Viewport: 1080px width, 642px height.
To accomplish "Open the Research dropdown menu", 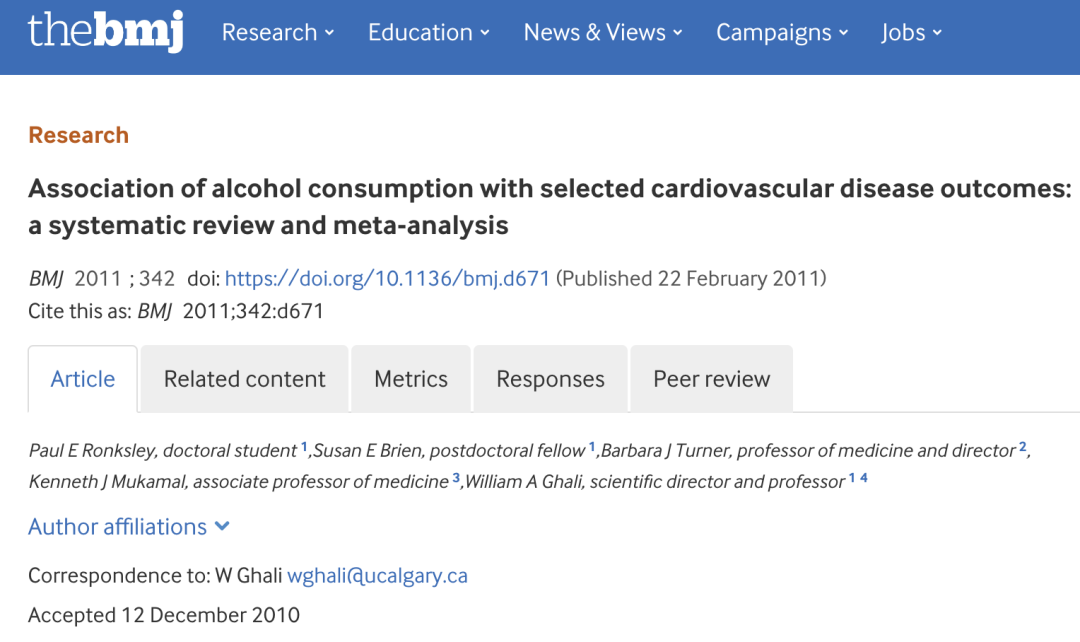I will click(278, 33).
